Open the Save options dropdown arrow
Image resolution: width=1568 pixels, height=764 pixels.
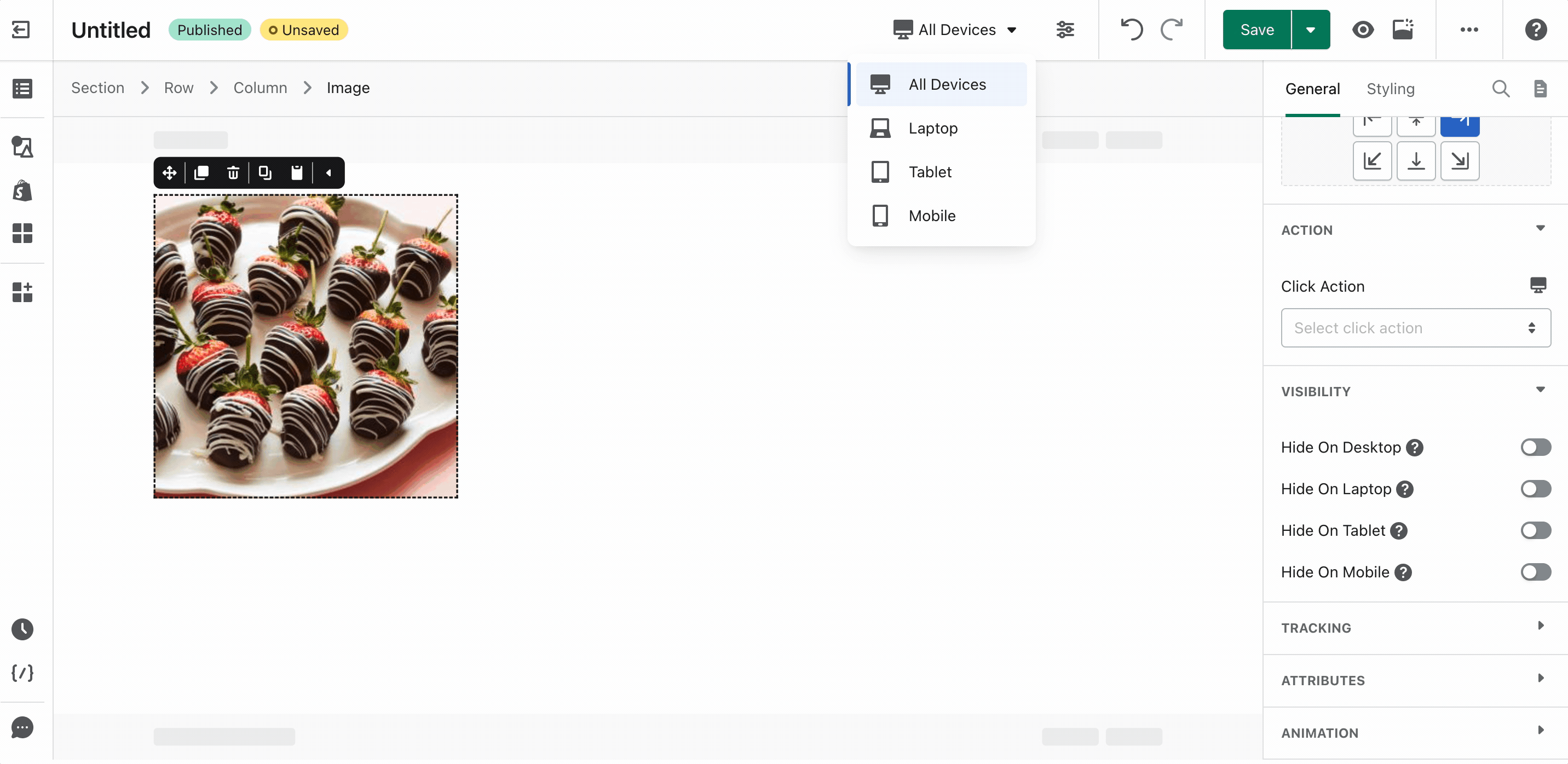[x=1311, y=30]
